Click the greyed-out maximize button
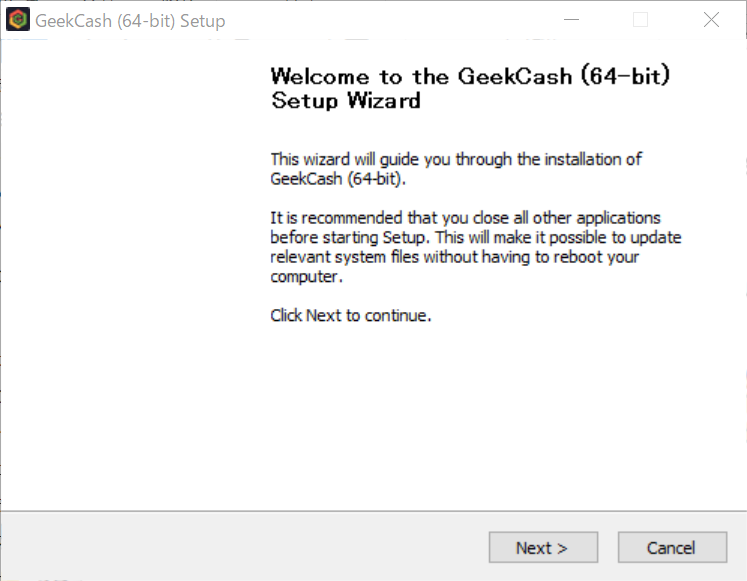Image resolution: width=747 pixels, height=581 pixels. (x=641, y=20)
